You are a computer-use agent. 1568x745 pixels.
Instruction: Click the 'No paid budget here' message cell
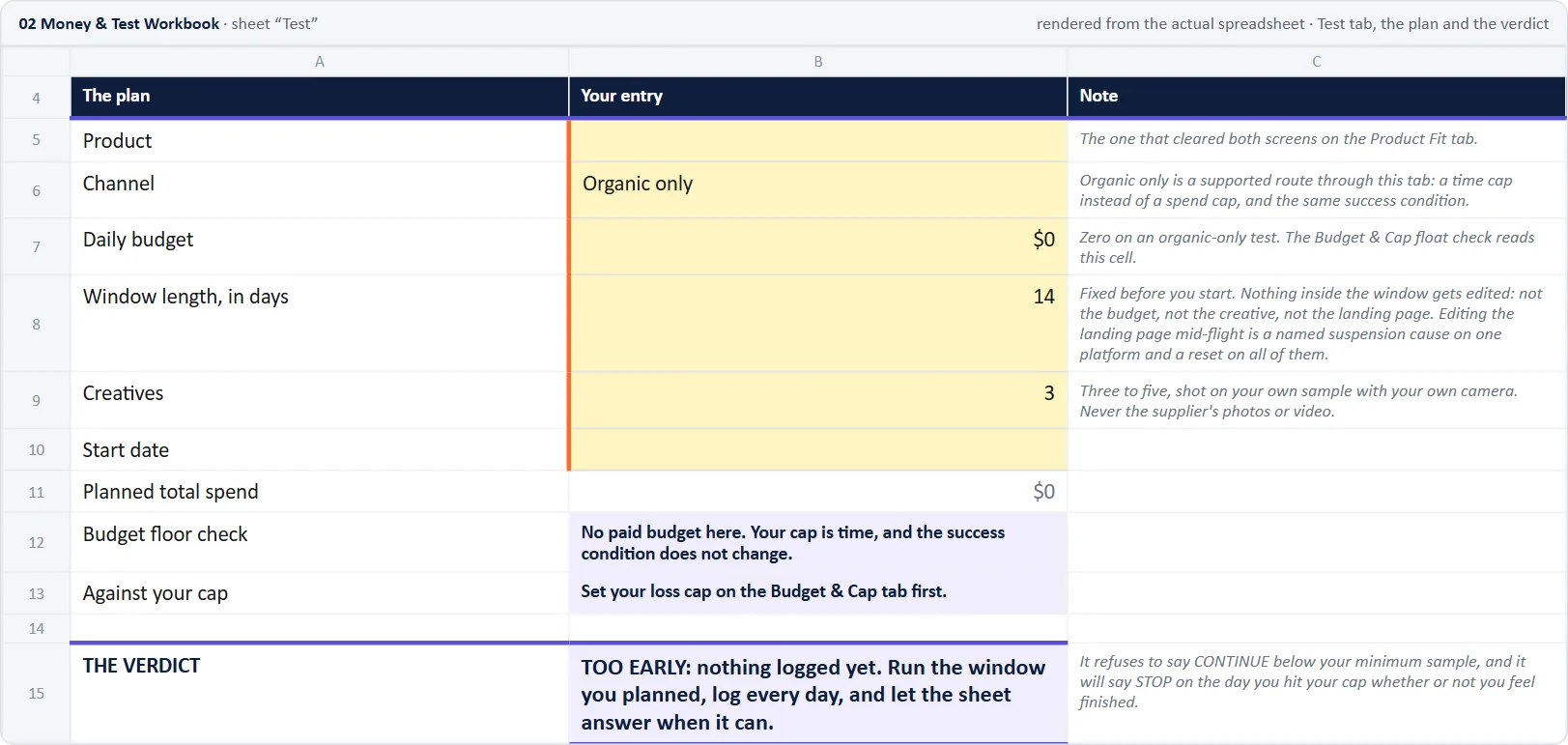coord(818,542)
